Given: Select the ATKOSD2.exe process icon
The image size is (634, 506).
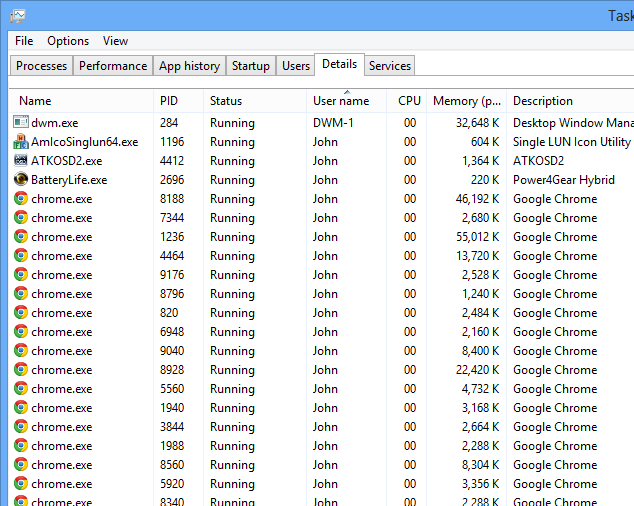Looking at the screenshot, I should [x=21, y=160].
